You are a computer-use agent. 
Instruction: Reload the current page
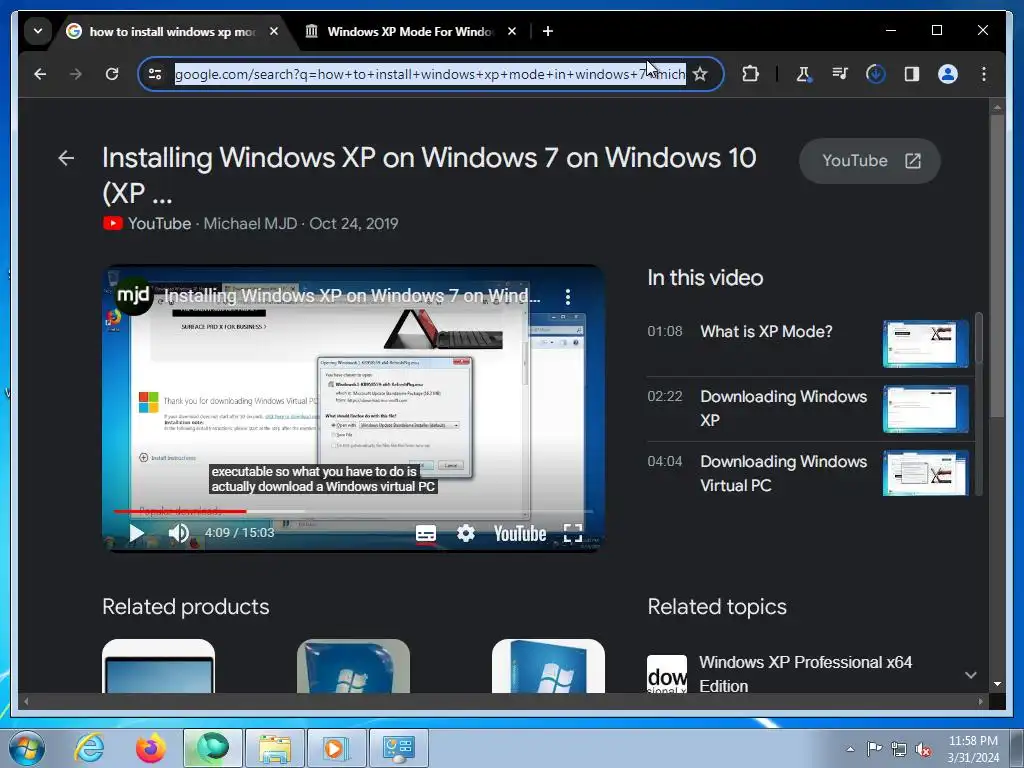112,74
